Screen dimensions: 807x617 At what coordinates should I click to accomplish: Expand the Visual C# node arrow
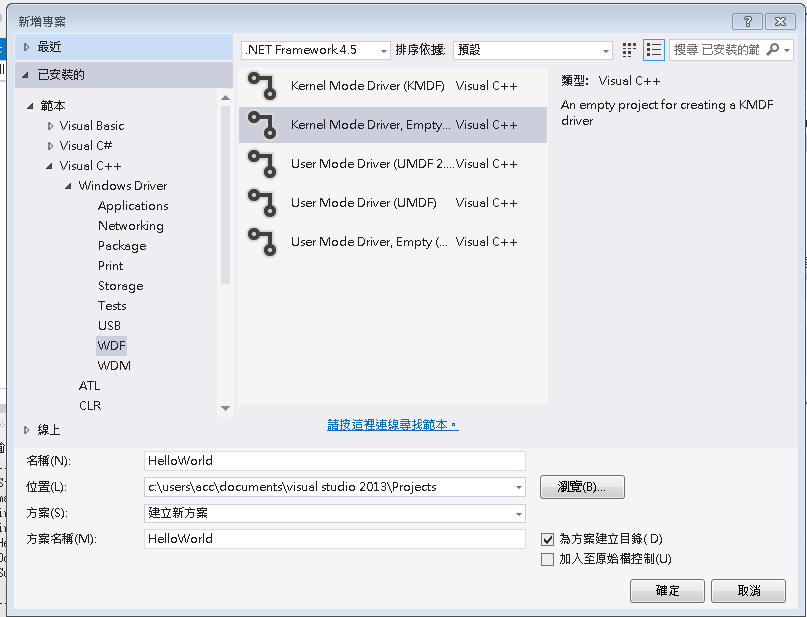point(50,146)
